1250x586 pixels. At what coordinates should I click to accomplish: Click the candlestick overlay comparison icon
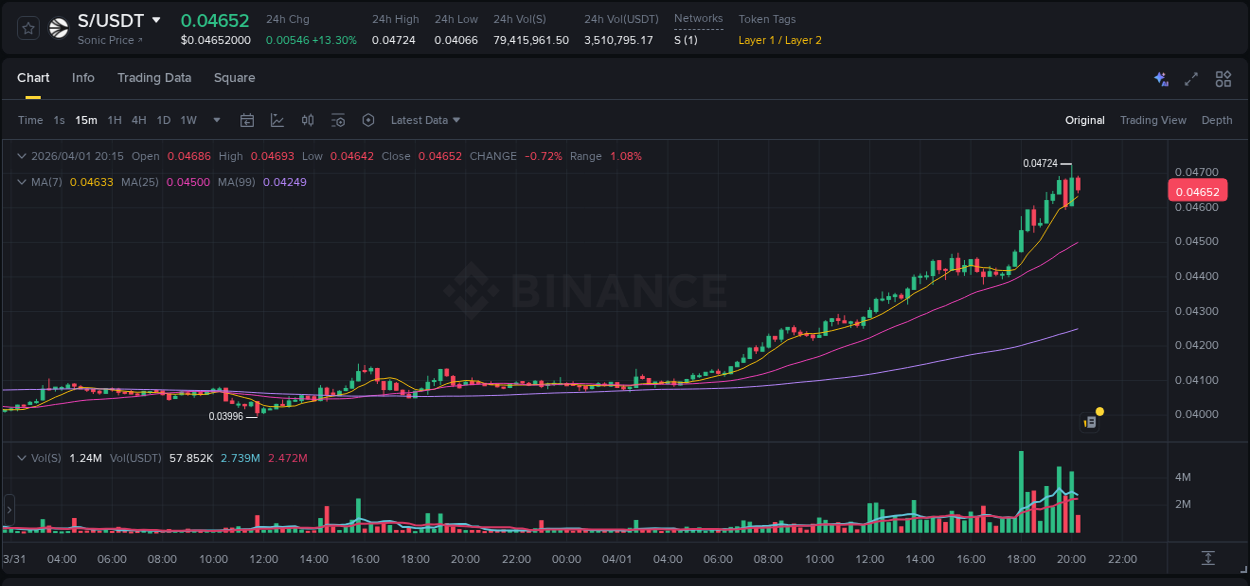(307, 120)
